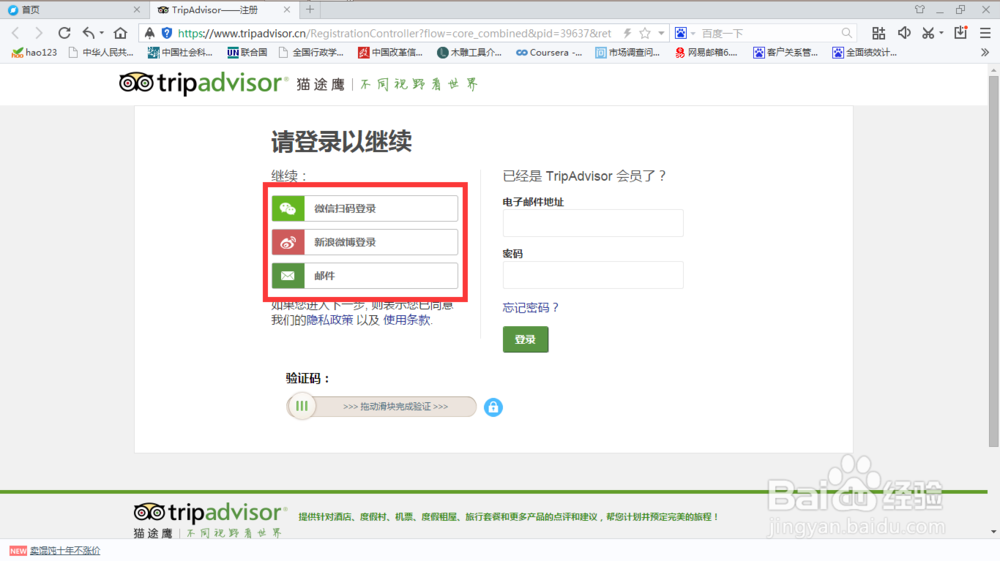Open the 客户关系管... bookmark
The image size is (1000, 561).
pyautogui.click(x=786, y=52)
